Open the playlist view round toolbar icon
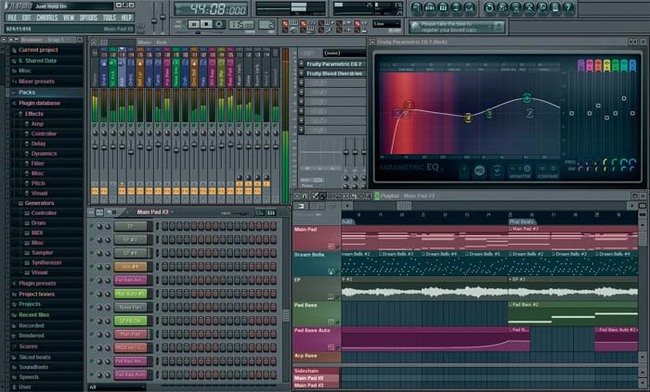Screen dimensions: 650x392 tap(417, 7)
